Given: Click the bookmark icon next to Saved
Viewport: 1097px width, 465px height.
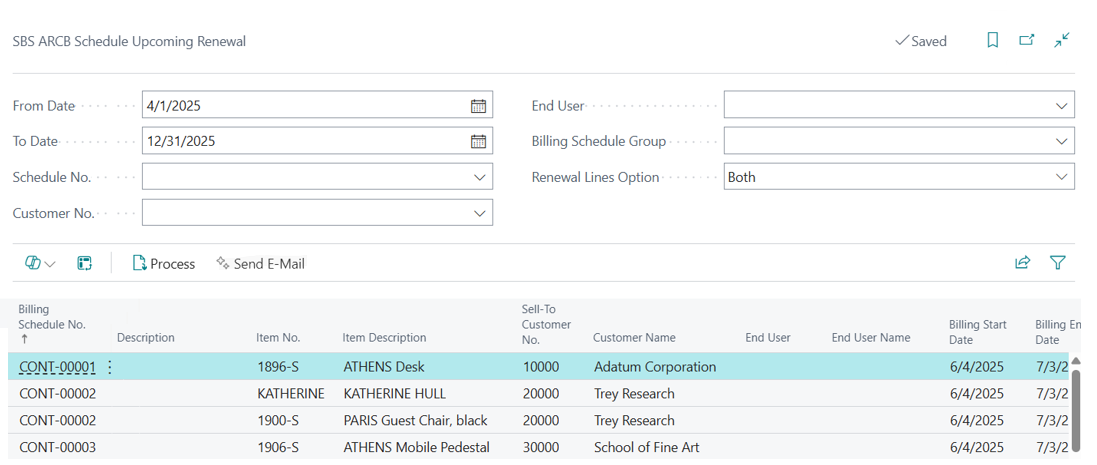Looking at the screenshot, I should [992, 41].
